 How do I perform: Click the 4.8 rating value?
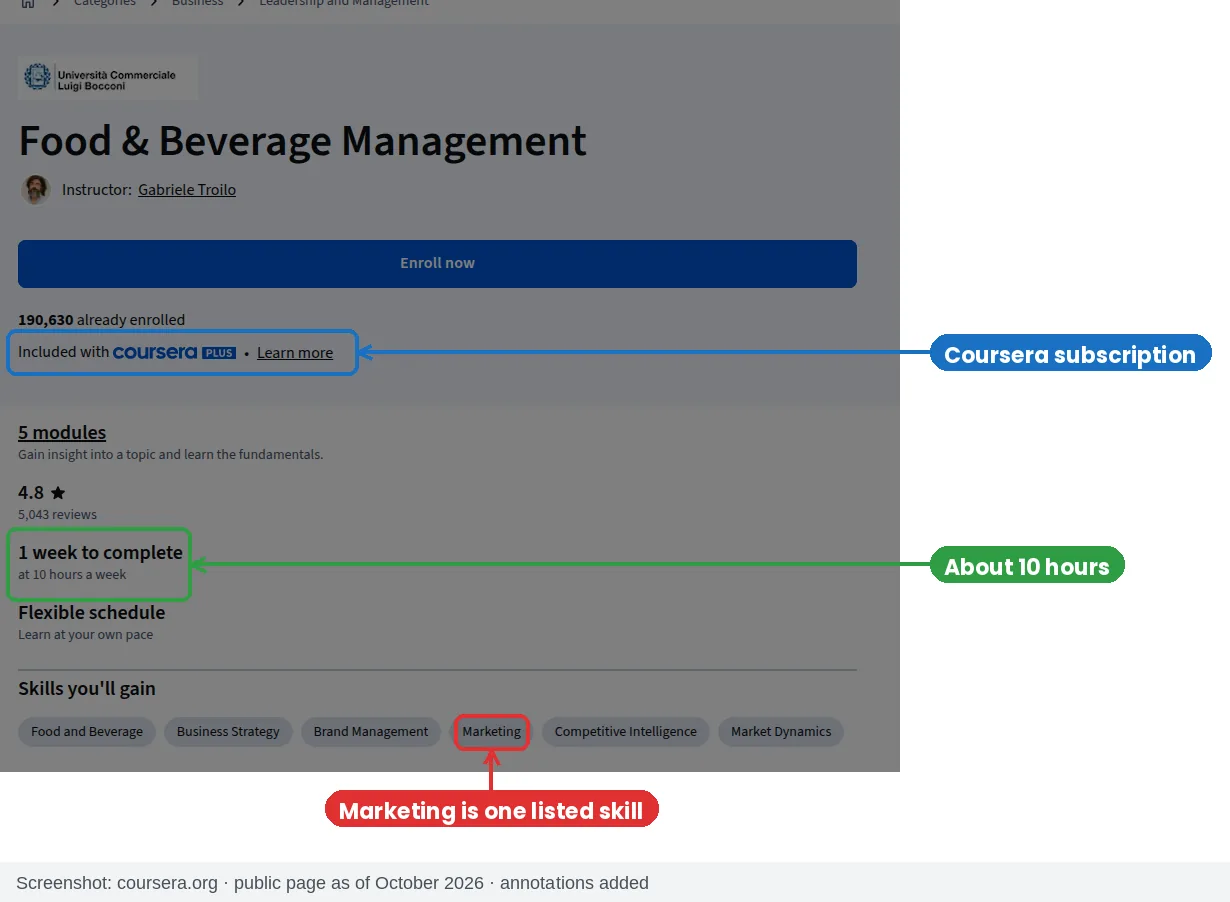coord(31,493)
